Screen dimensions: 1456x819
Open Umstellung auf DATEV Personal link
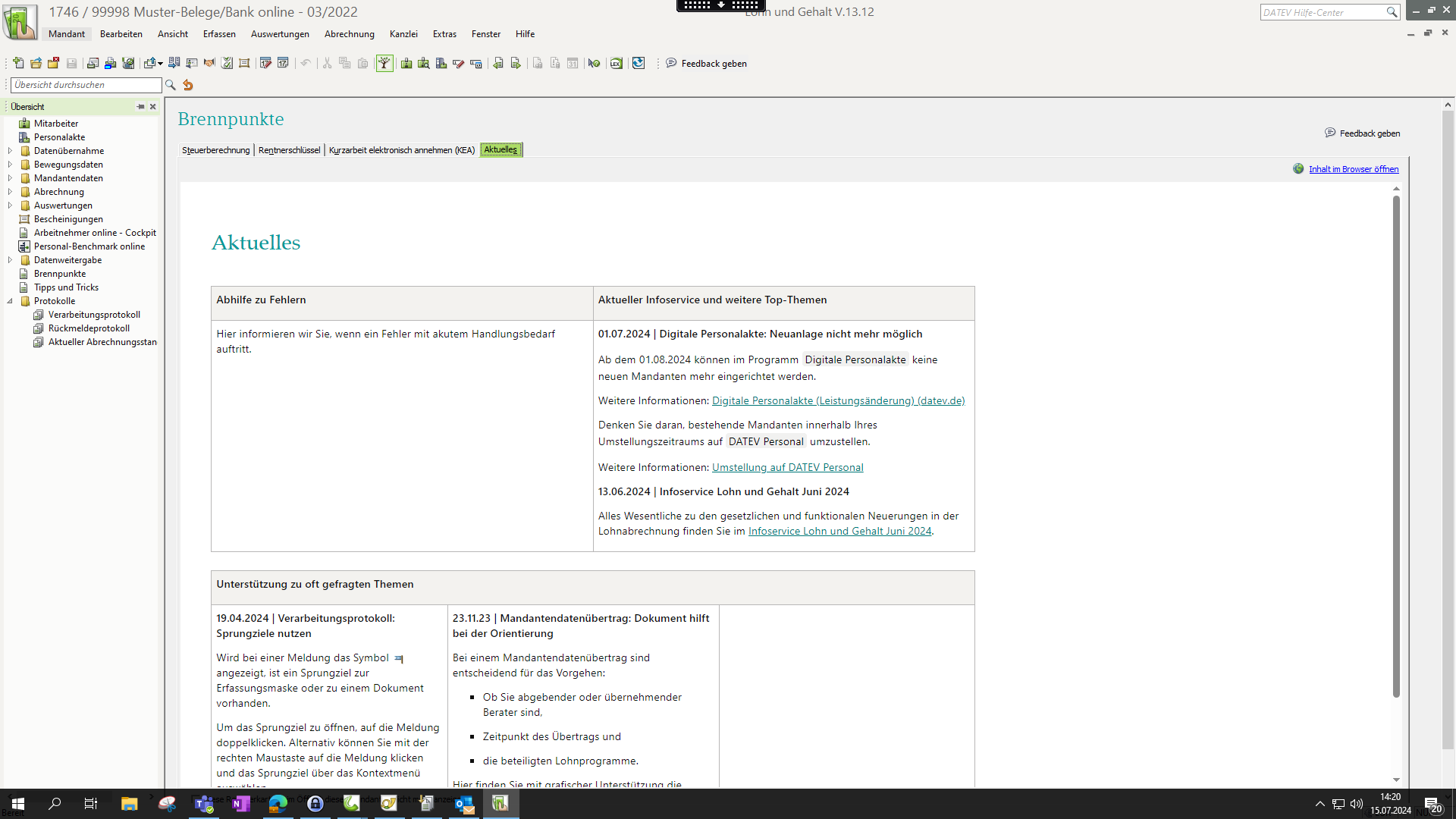[787, 468]
